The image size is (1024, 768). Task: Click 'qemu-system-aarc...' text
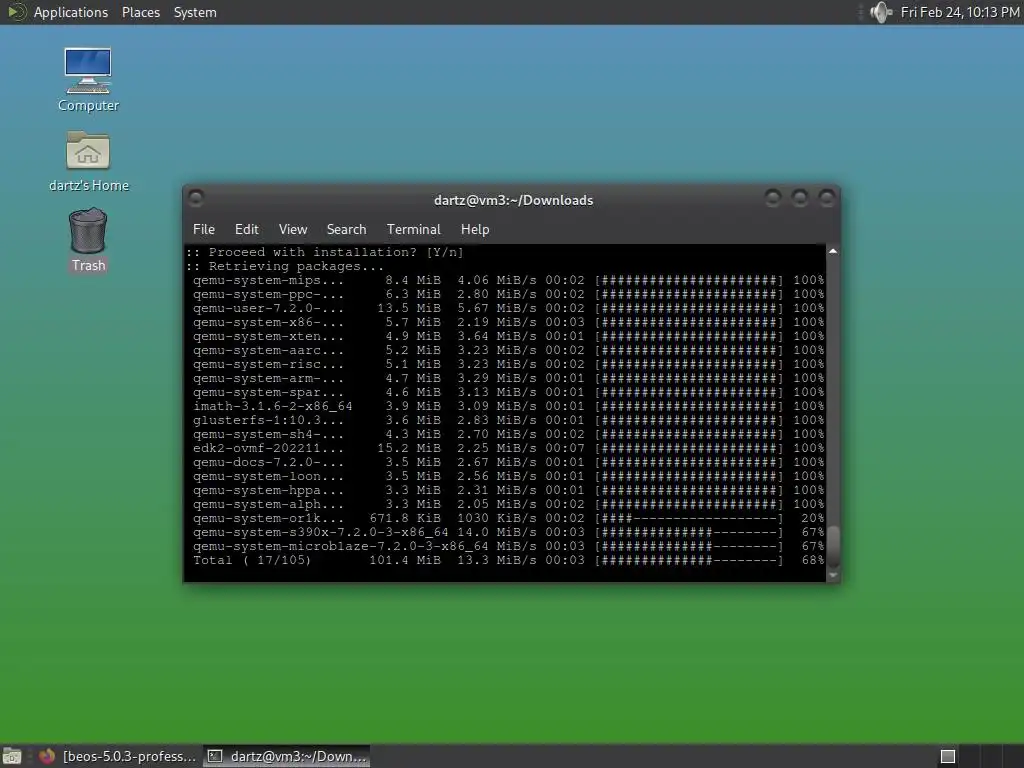[268, 351]
